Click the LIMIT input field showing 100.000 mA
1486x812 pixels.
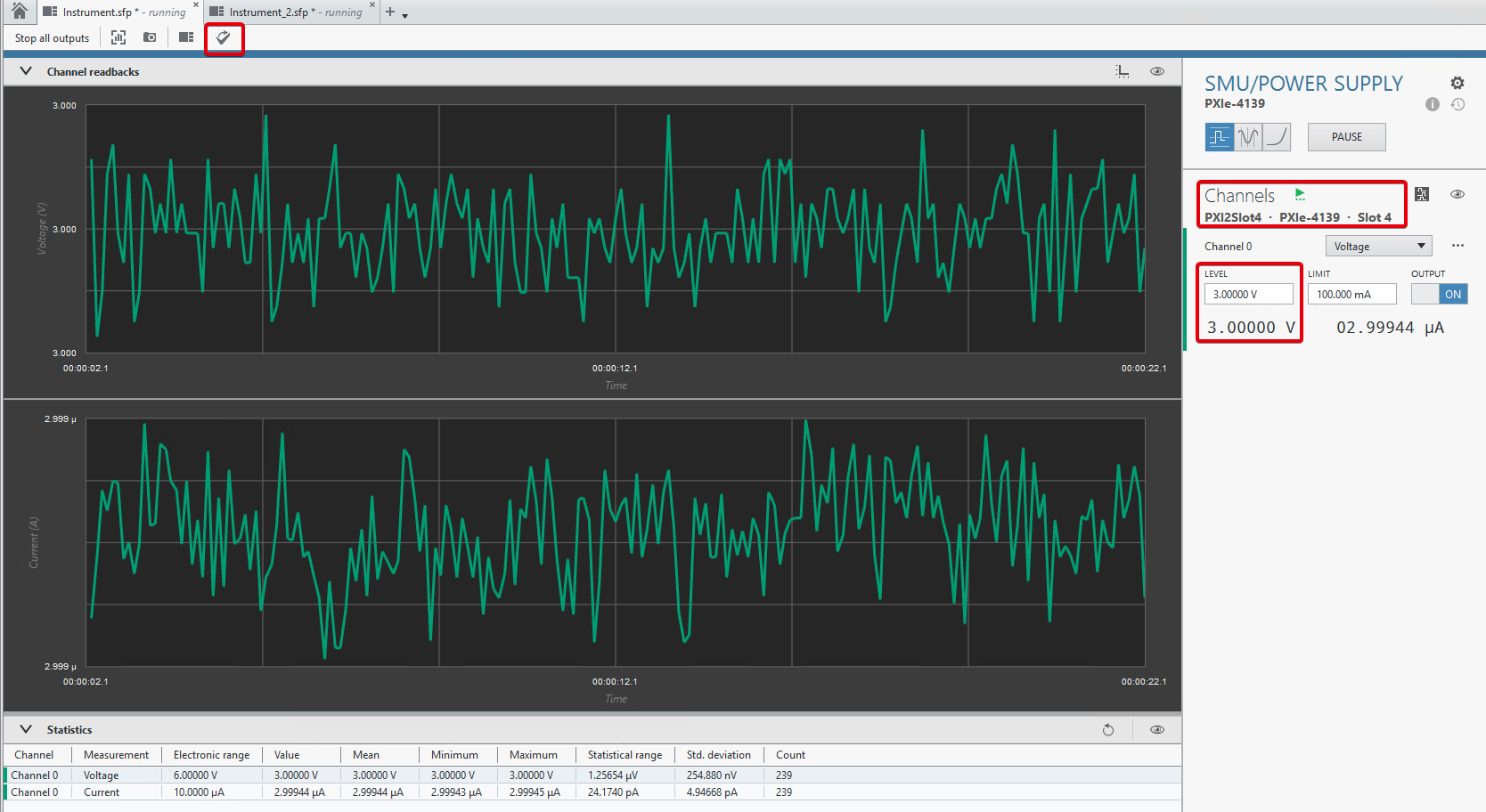1351,294
